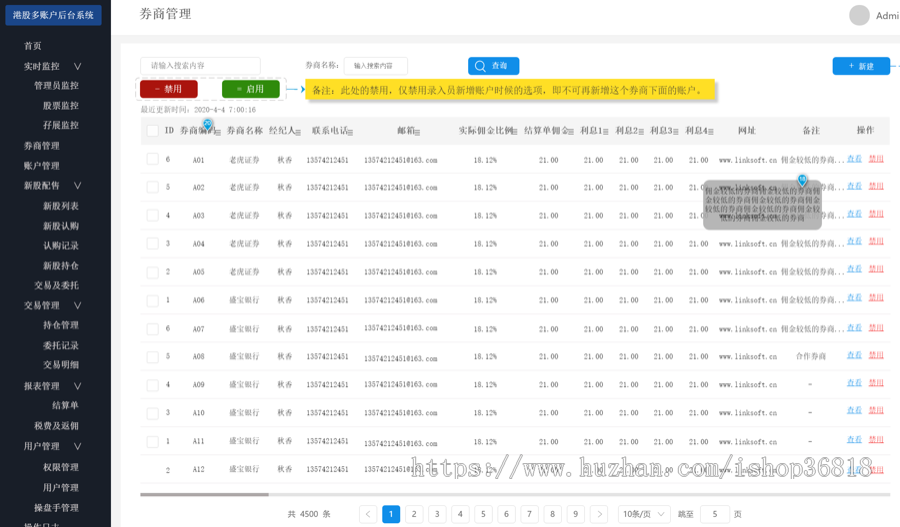Click the 查询 search button
This screenshot has width=900, height=527.
[x=494, y=66]
